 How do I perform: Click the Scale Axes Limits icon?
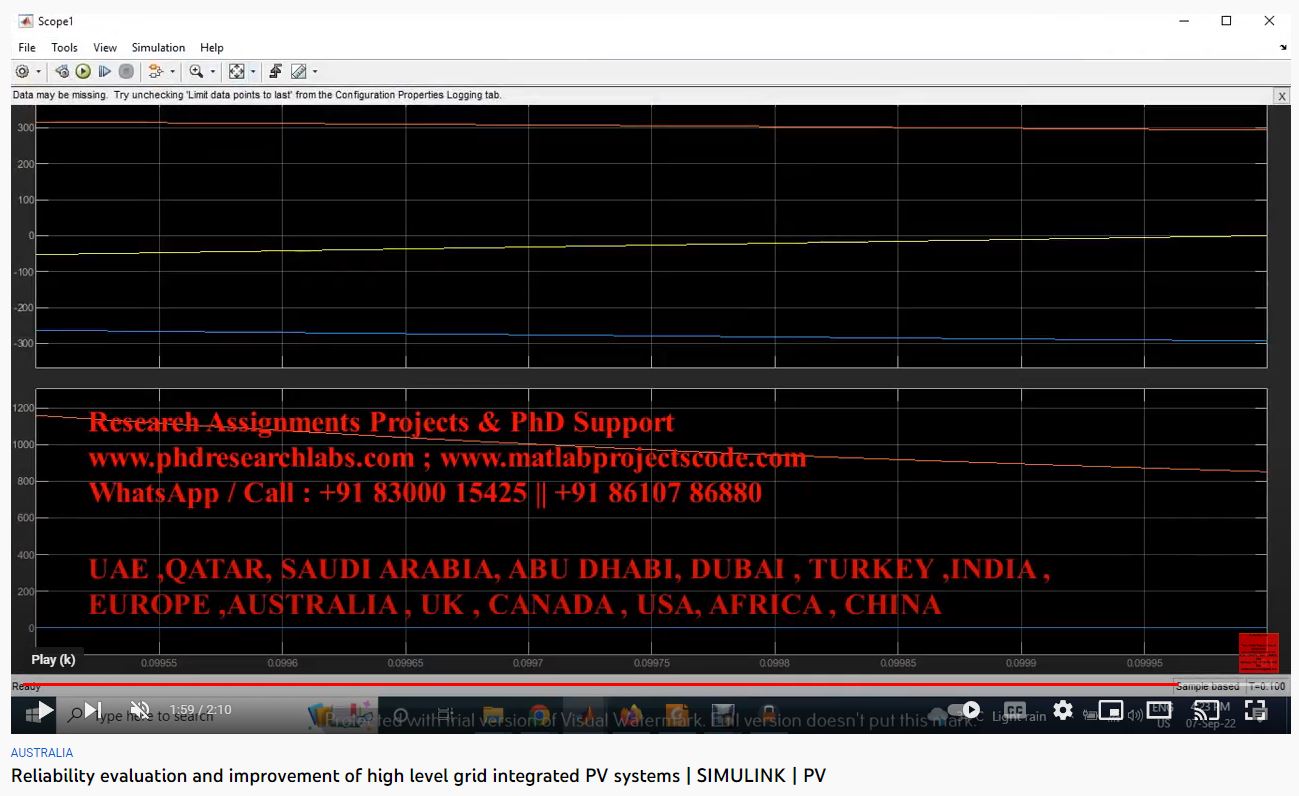236,72
